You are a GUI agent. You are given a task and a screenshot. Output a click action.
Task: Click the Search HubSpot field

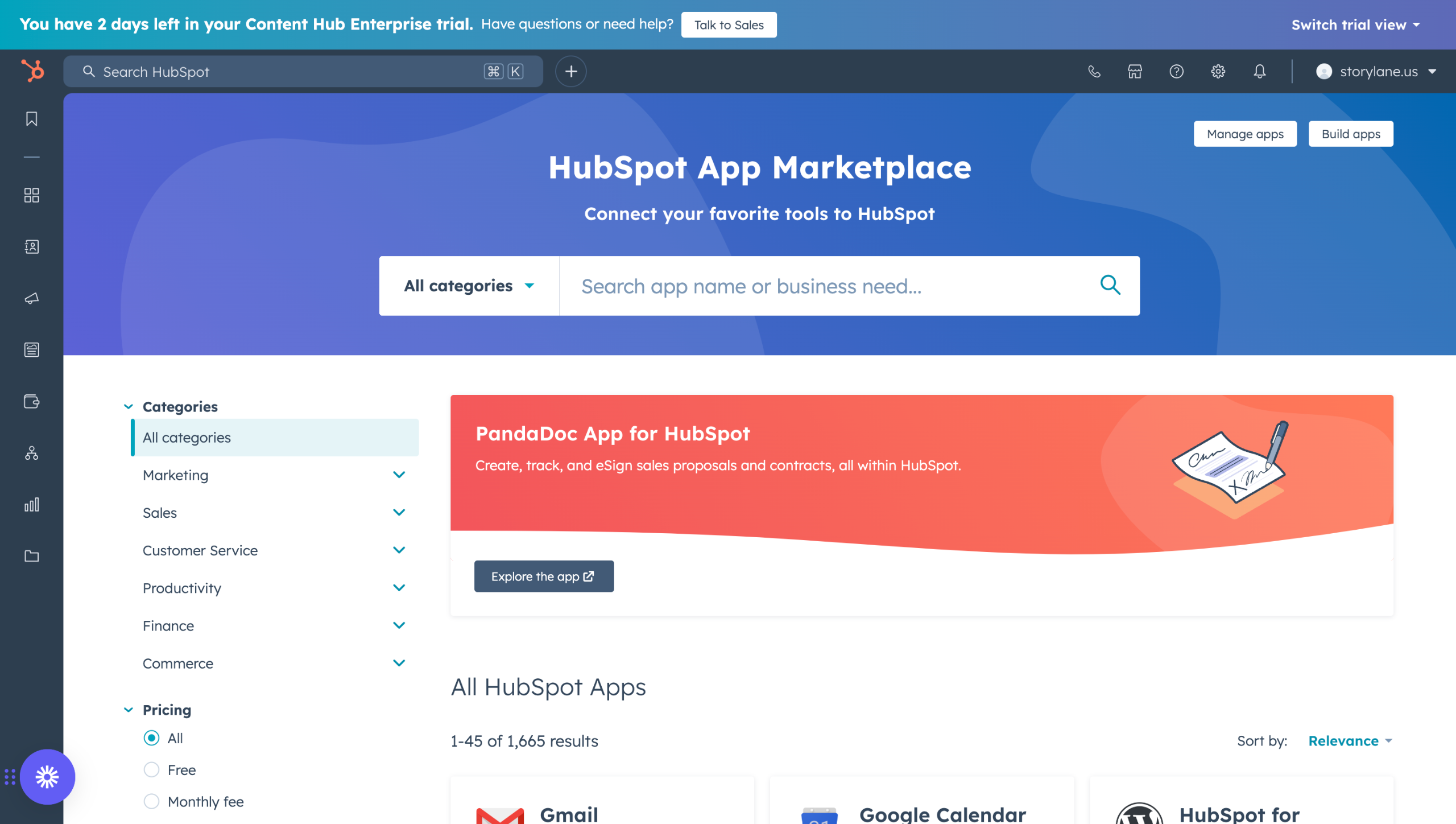[303, 71]
